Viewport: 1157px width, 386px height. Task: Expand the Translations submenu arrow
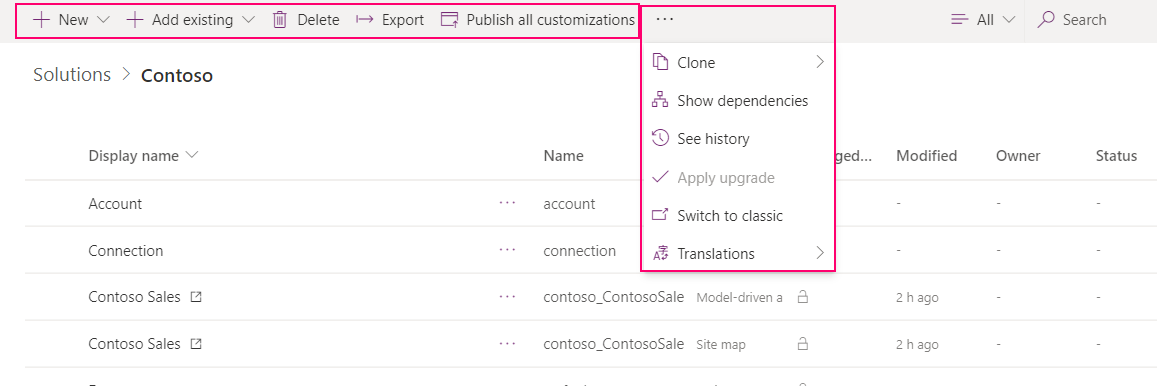[x=819, y=252]
